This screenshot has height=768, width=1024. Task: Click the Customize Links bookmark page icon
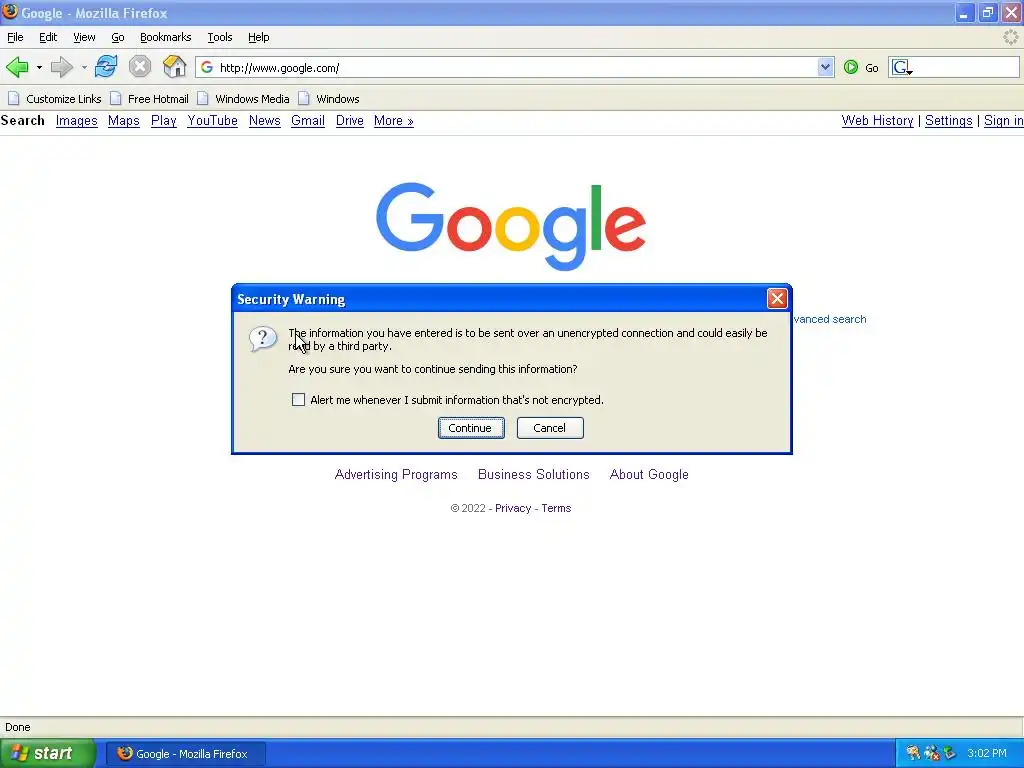14,99
